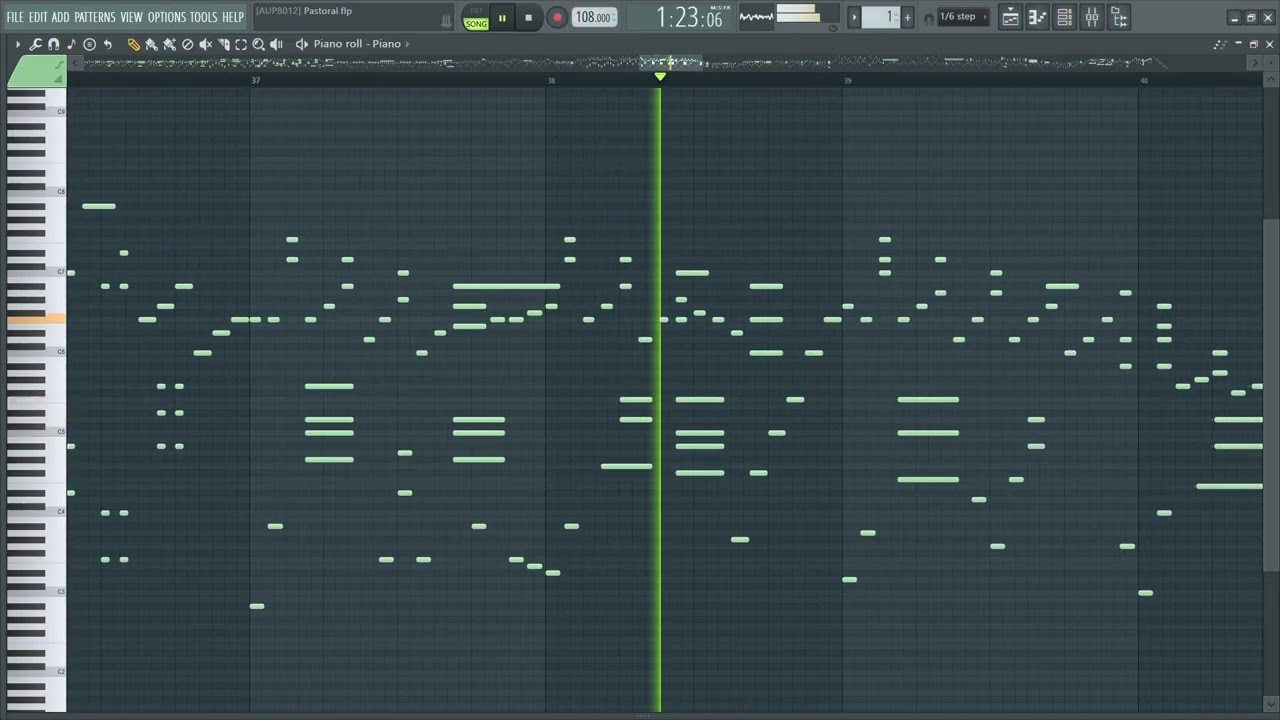Open the 1/6 step snap dropdown
Image resolution: width=1280 pixels, height=720 pixels.
(x=965, y=17)
